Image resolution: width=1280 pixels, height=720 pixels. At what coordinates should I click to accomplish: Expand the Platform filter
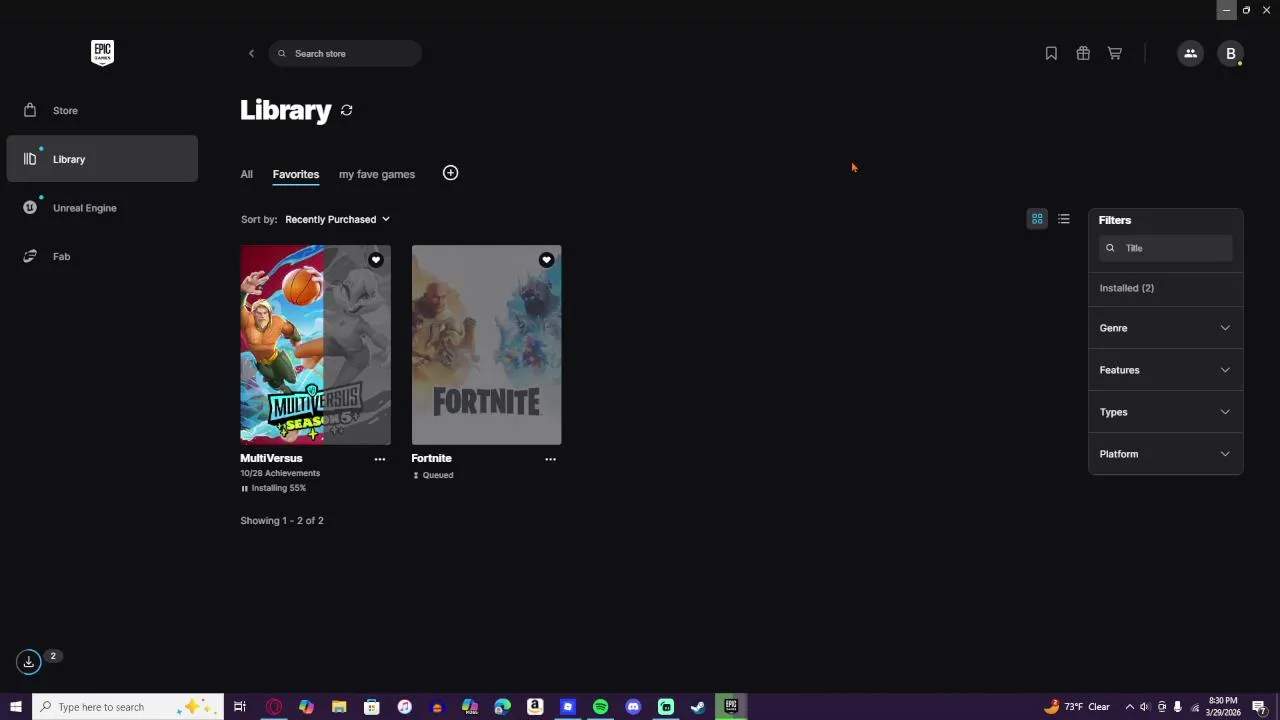tap(1166, 454)
